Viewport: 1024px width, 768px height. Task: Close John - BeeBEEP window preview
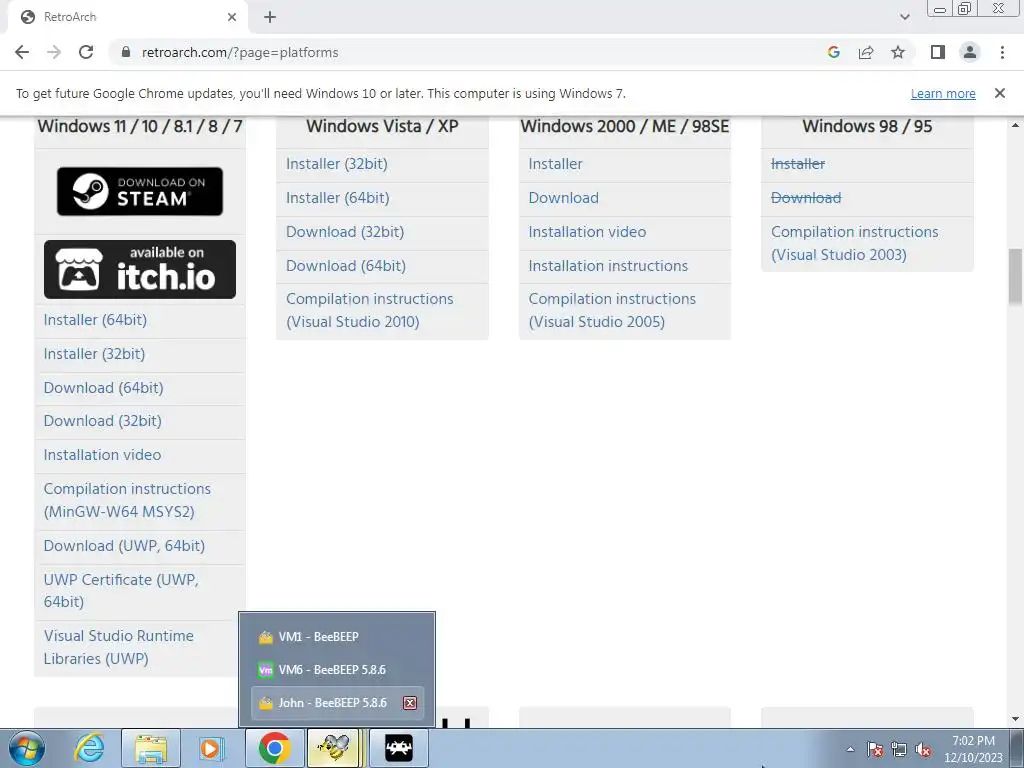coord(409,703)
